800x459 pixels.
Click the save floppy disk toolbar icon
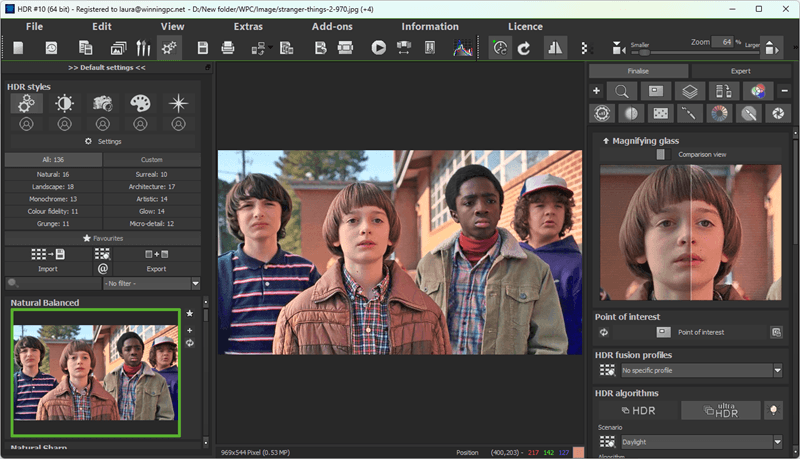(203, 48)
